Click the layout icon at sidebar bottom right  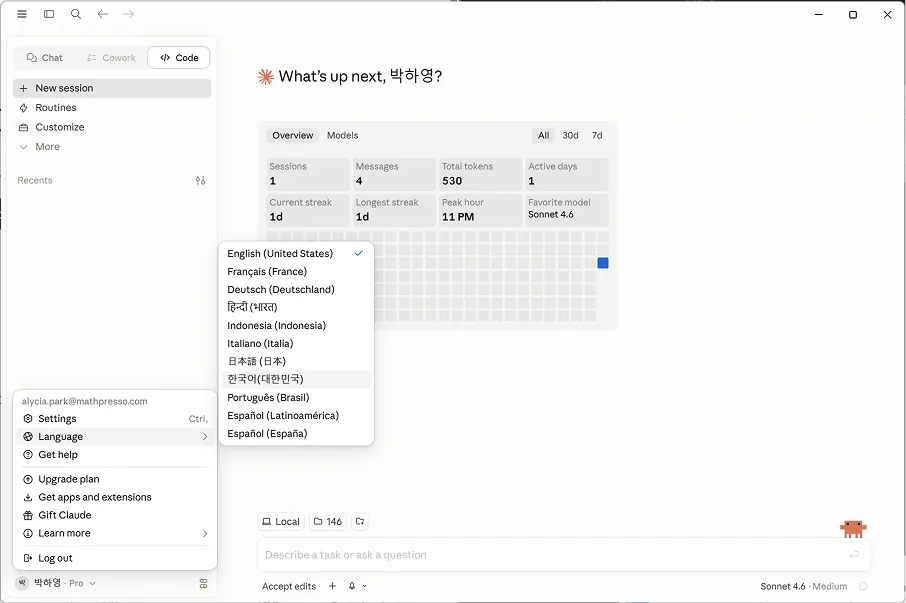(203, 584)
